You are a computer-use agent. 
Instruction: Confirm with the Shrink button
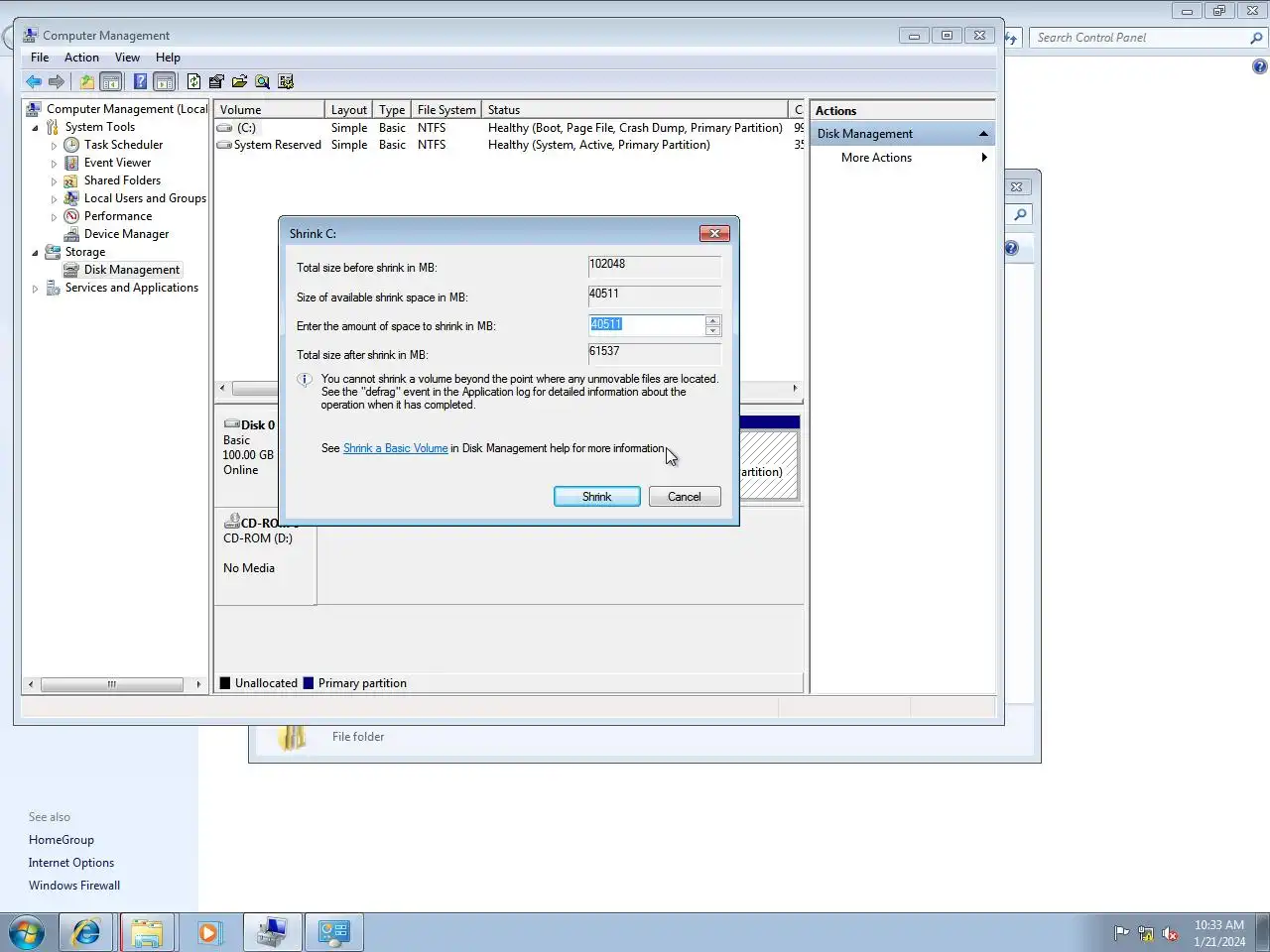(x=596, y=497)
